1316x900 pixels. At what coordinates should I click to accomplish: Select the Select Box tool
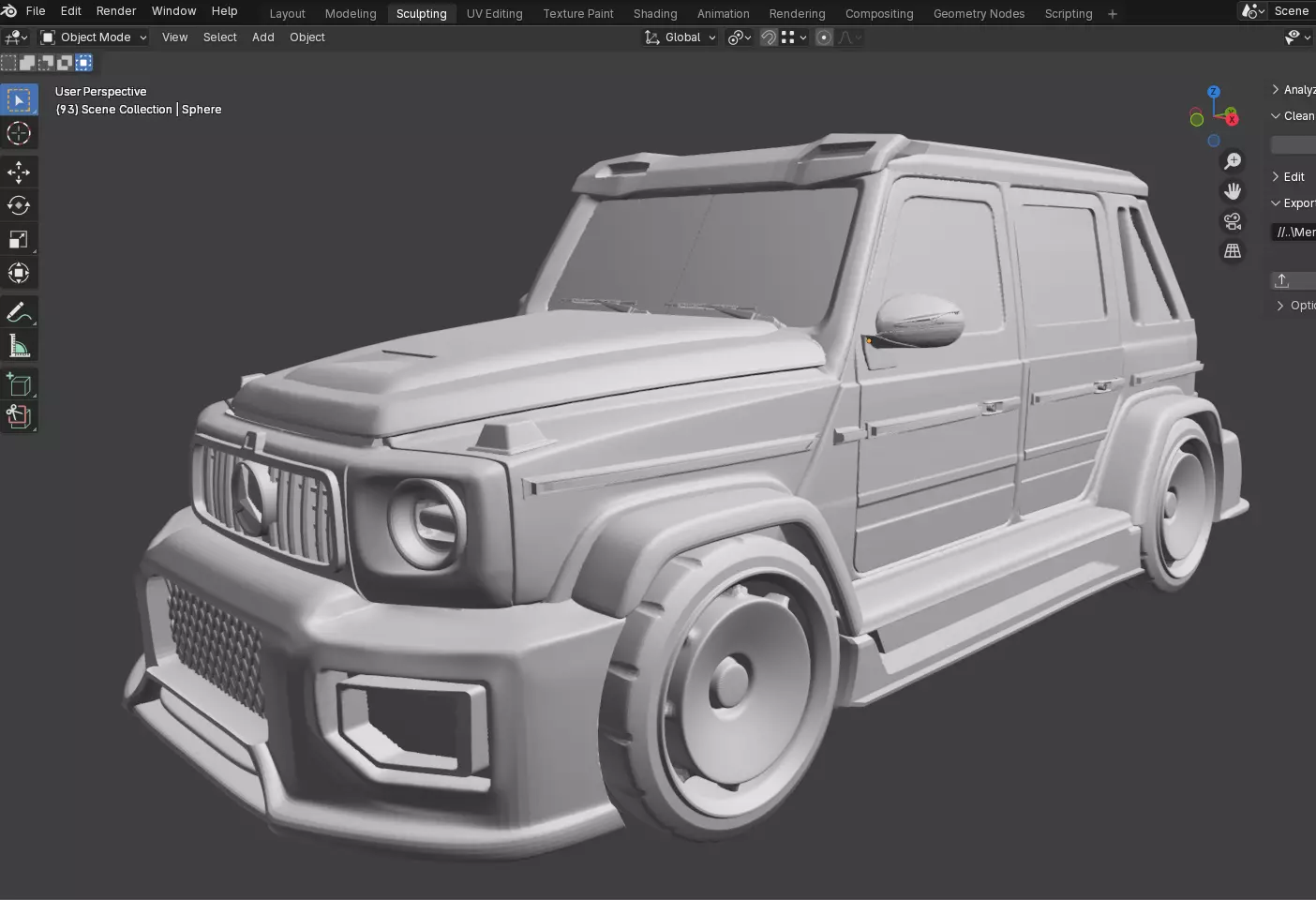(x=19, y=99)
